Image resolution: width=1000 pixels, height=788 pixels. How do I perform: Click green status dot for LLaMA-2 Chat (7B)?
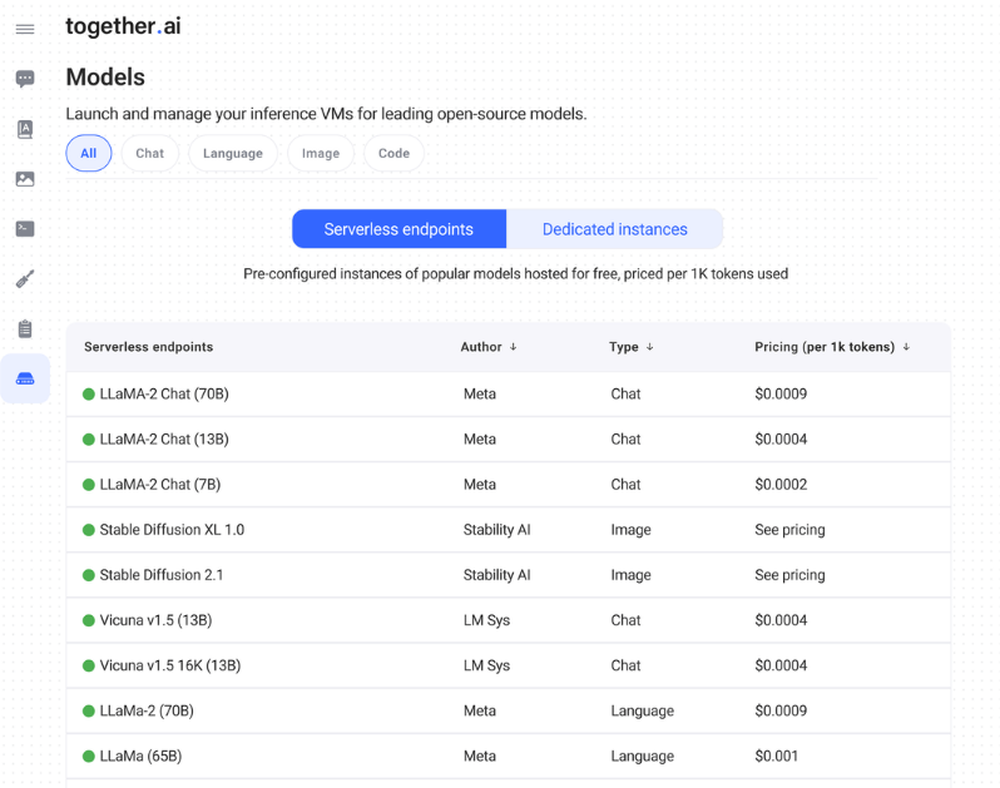[89, 485]
